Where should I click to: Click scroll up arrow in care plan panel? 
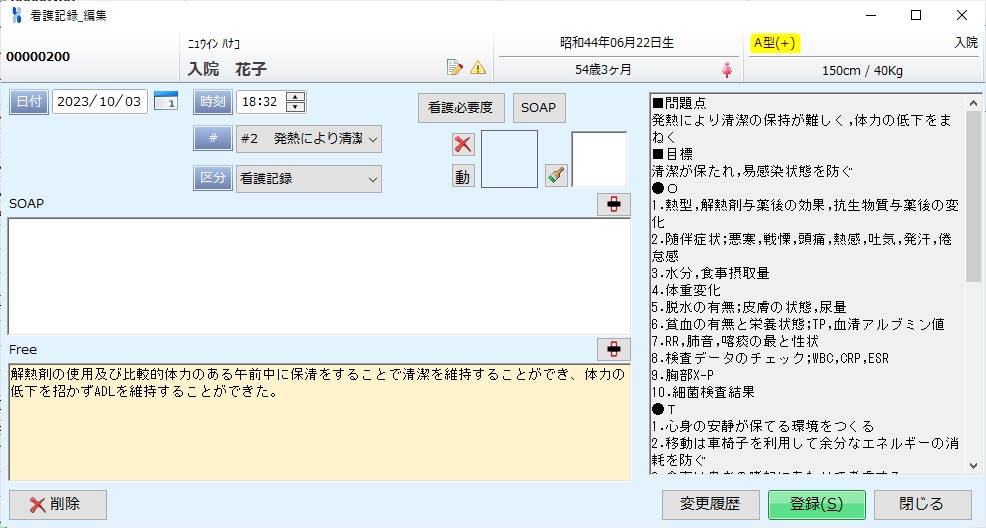tap(973, 102)
